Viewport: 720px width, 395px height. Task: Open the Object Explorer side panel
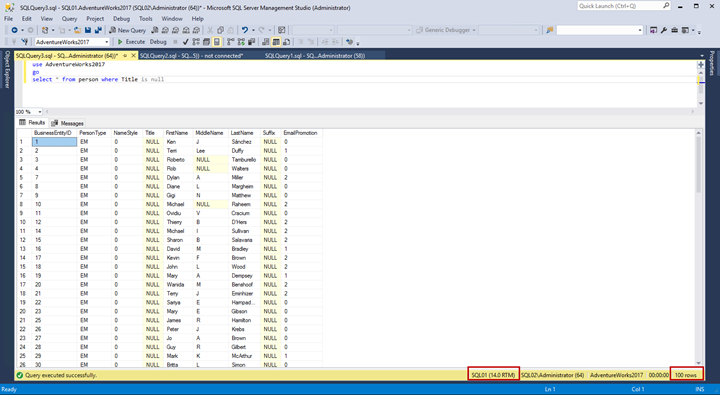[x=7, y=69]
